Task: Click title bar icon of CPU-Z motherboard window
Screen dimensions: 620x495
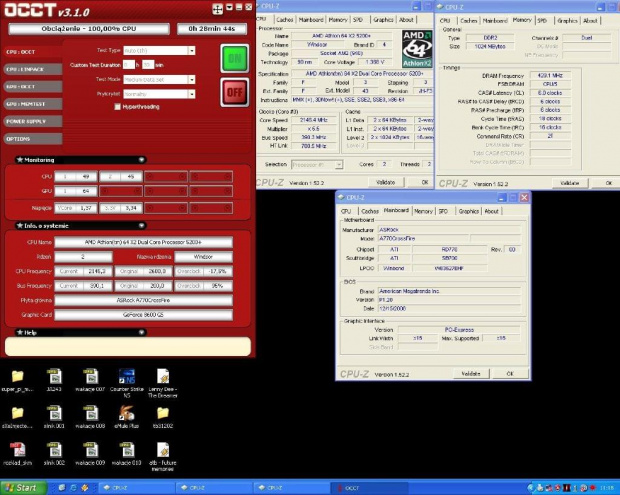Action: click(341, 197)
